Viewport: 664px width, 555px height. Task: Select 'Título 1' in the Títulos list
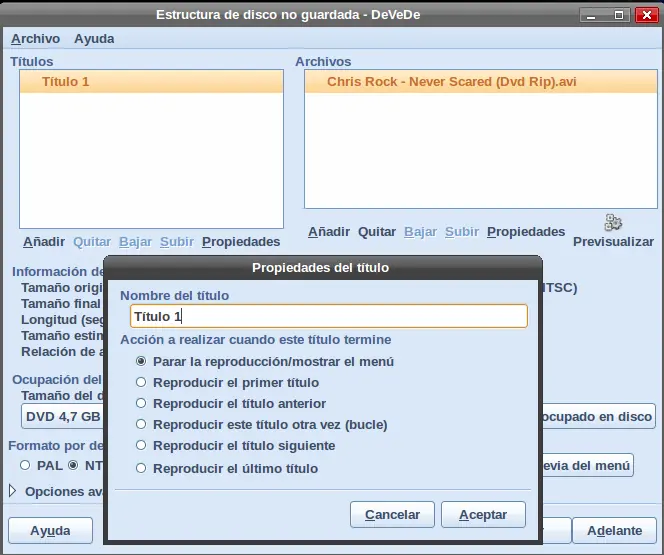click(151, 81)
